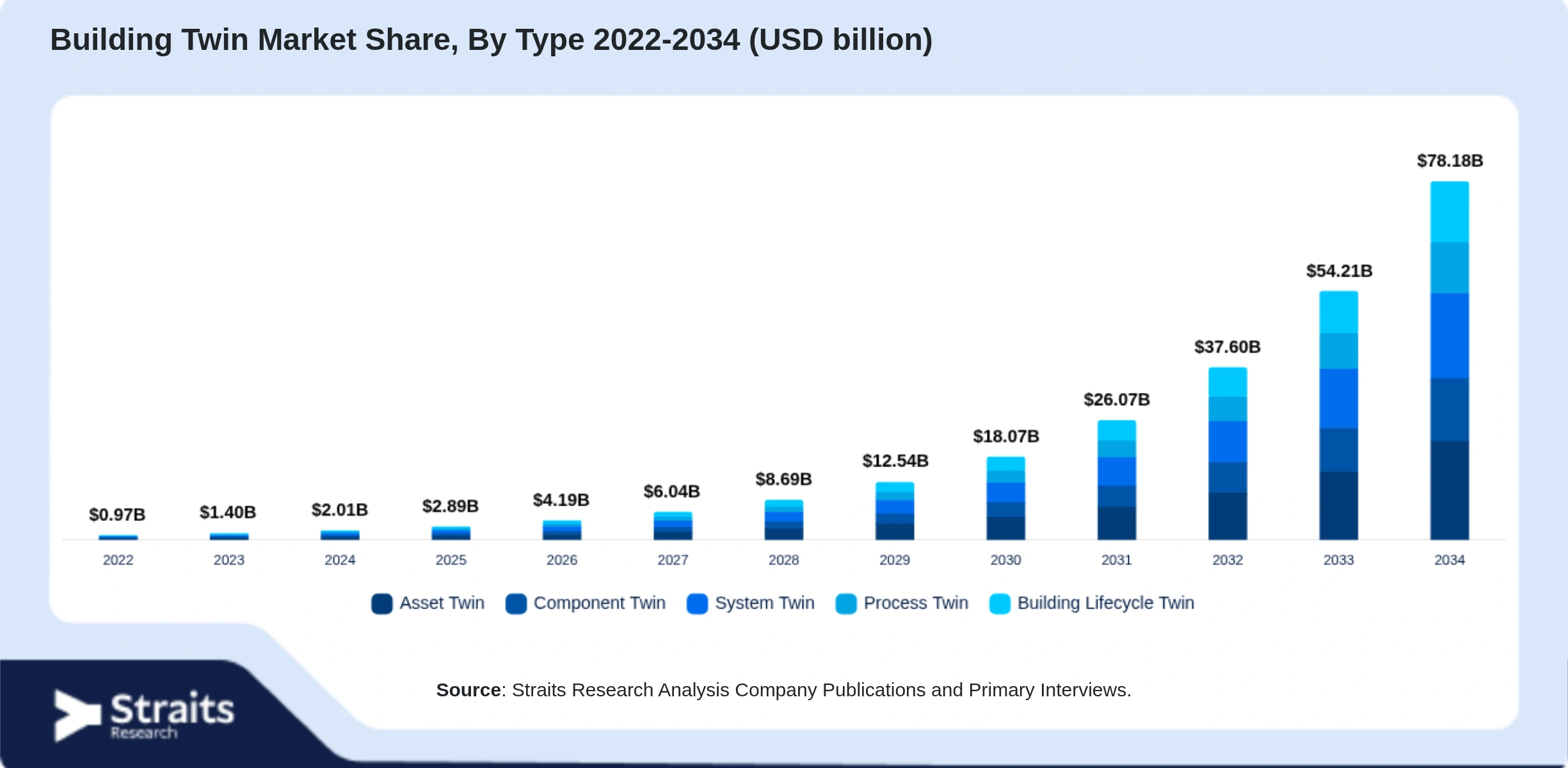Toggle System Twin legend label

(x=765, y=603)
